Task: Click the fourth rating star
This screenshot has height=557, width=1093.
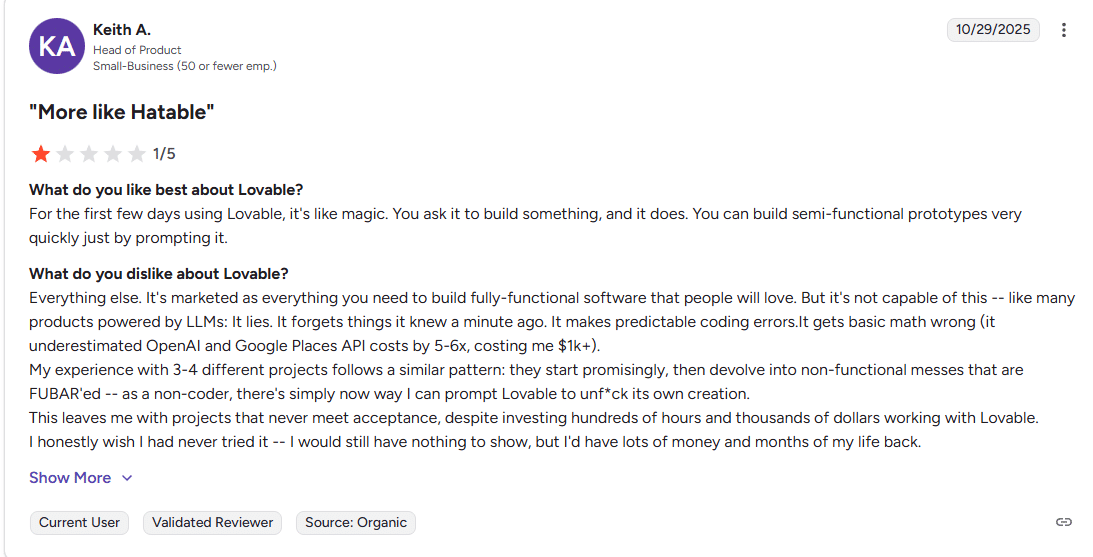Action: click(x=113, y=154)
